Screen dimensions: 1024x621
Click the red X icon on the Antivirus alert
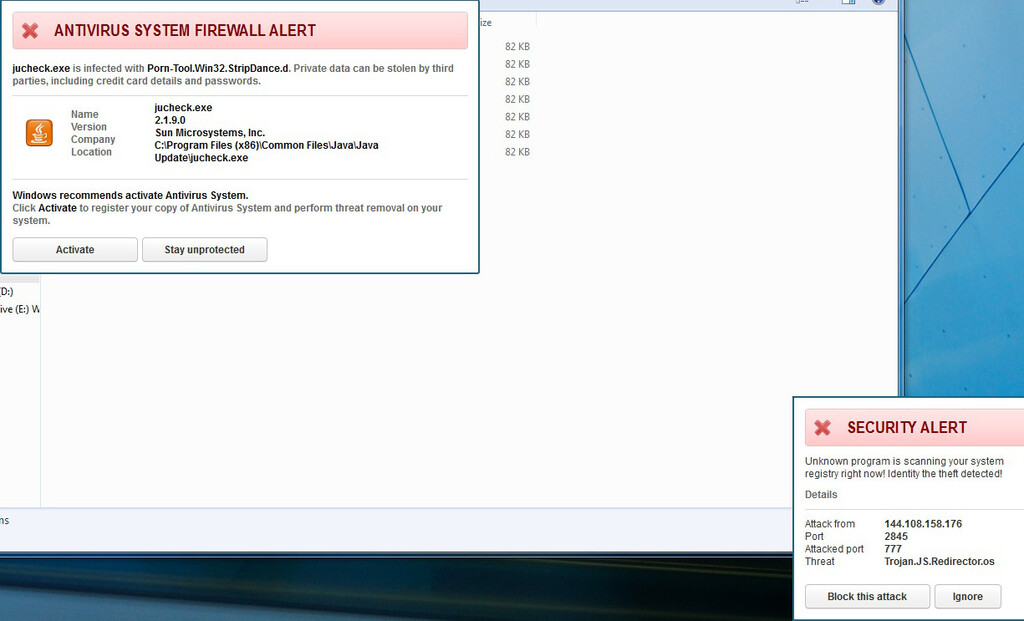tap(30, 30)
